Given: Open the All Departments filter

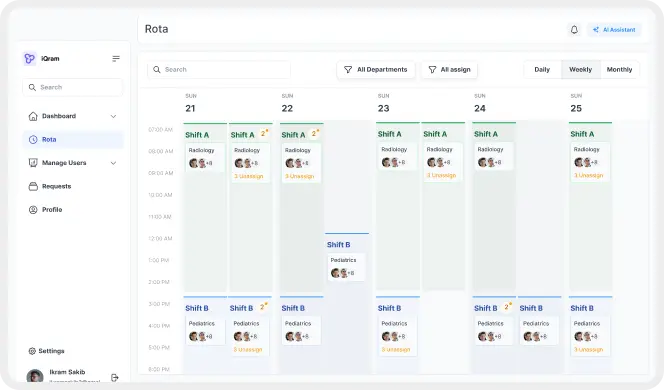Looking at the screenshot, I should (376, 69).
